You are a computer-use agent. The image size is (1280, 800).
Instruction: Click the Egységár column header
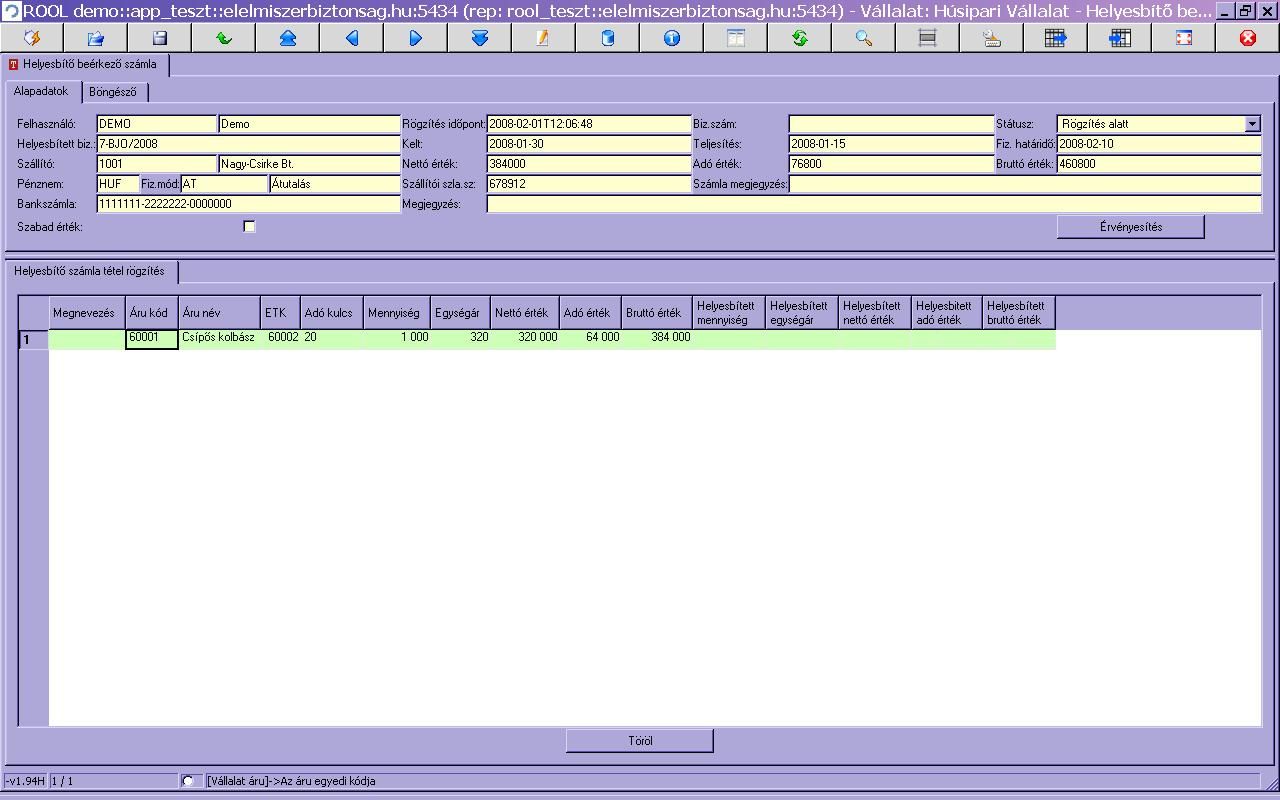(460, 313)
